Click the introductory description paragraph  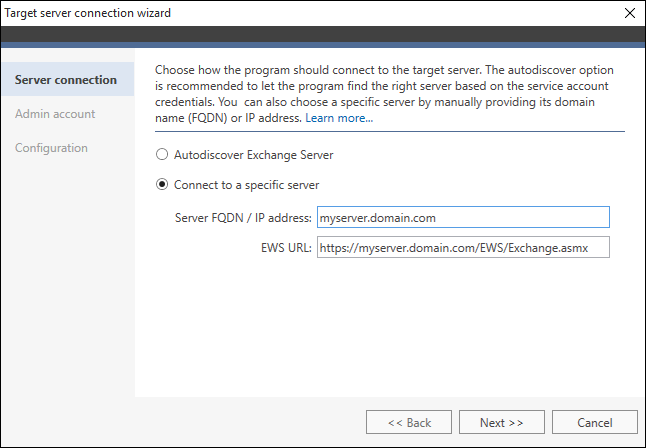(x=384, y=94)
